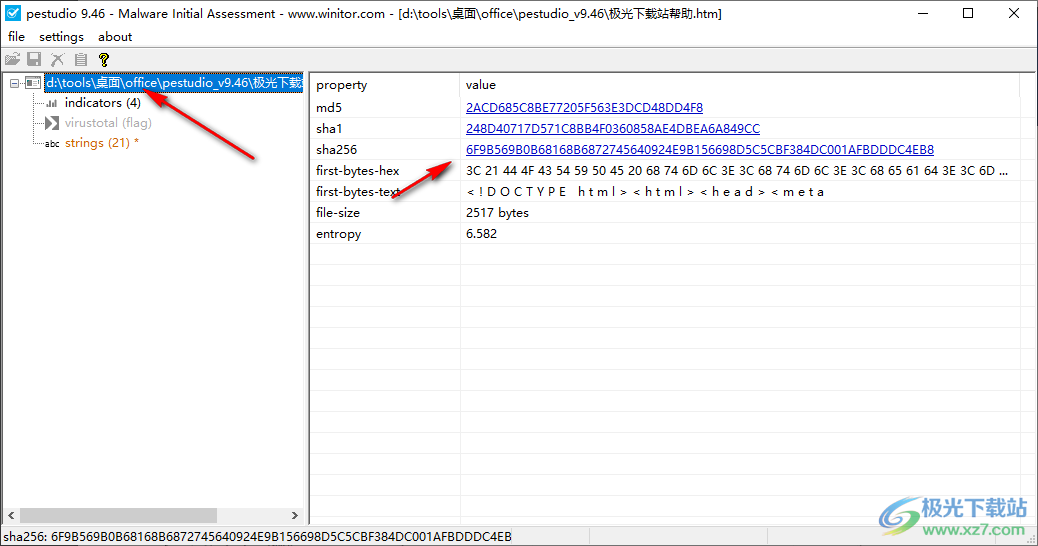1038x546 pixels.
Task: Click the sha256 status bar text
Action: (x=258, y=536)
